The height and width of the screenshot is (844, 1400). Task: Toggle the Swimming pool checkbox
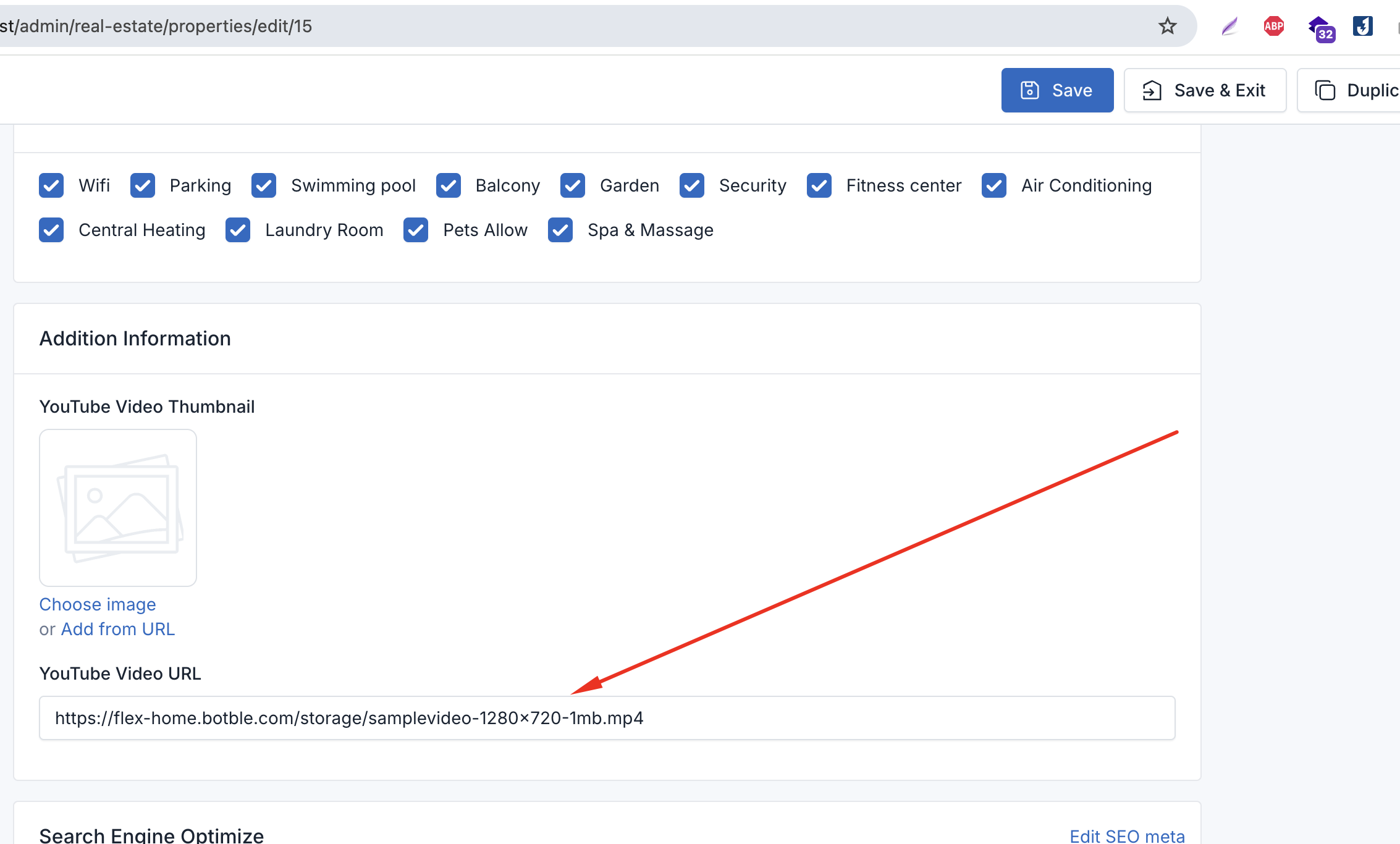point(264,185)
